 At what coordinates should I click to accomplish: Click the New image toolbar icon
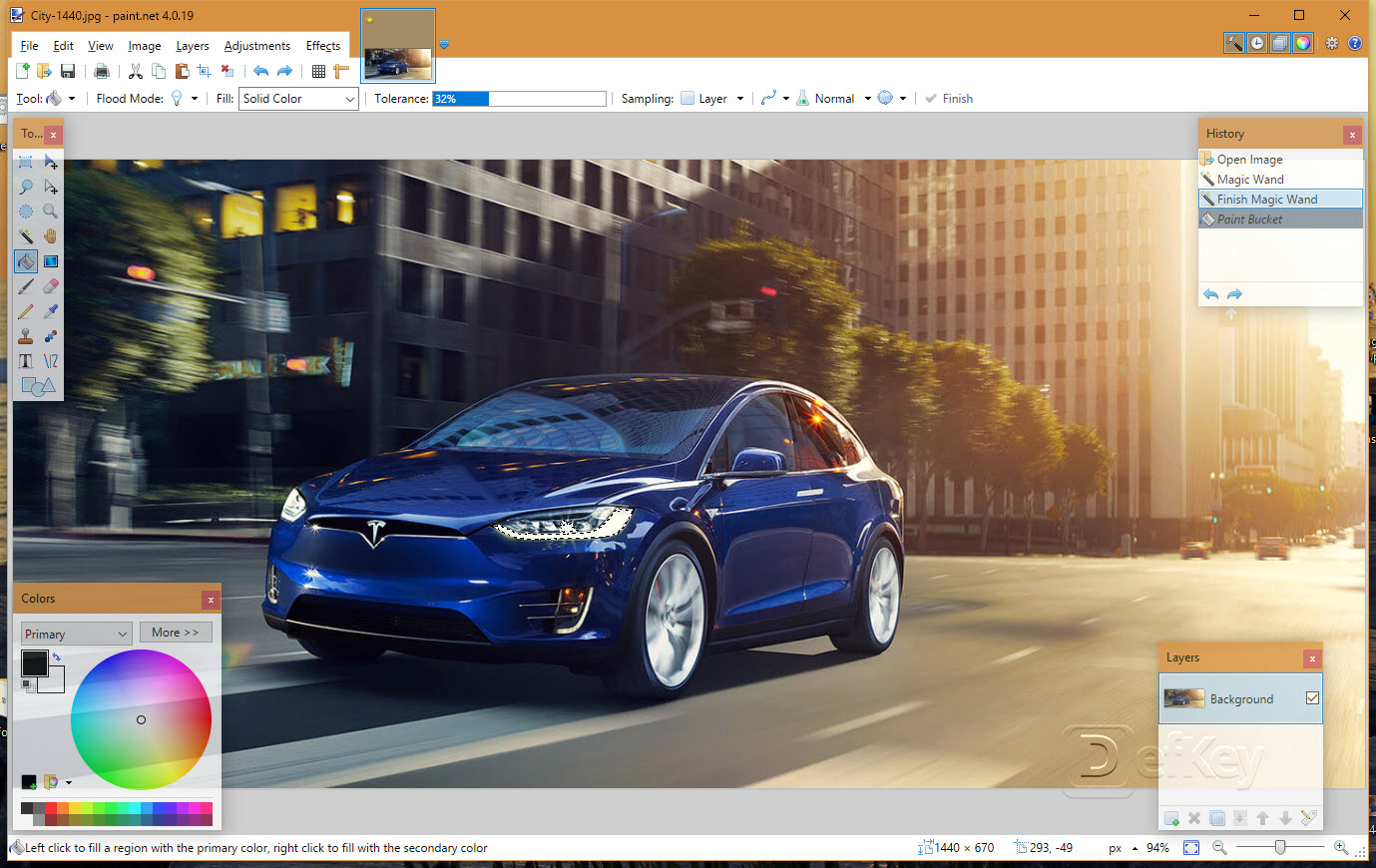pos(23,71)
